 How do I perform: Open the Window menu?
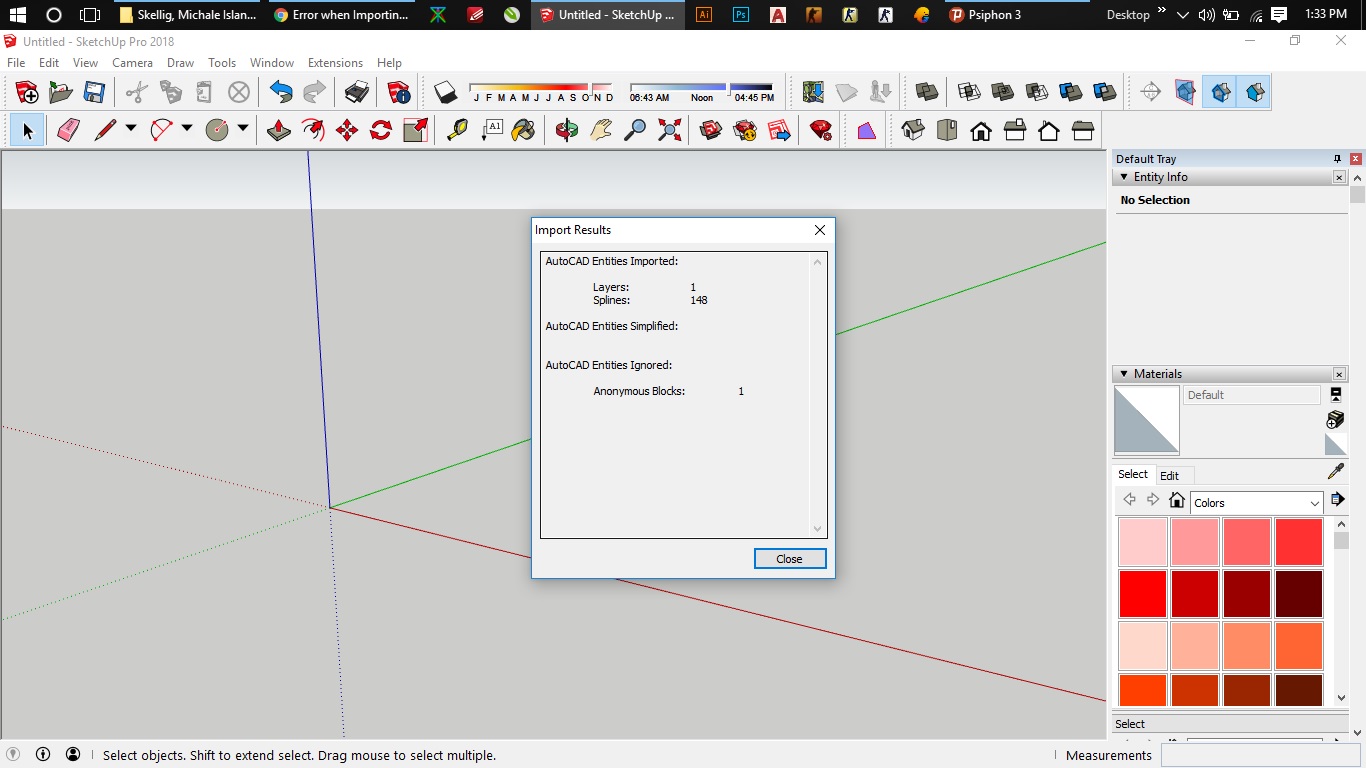(x=271, y=62)
